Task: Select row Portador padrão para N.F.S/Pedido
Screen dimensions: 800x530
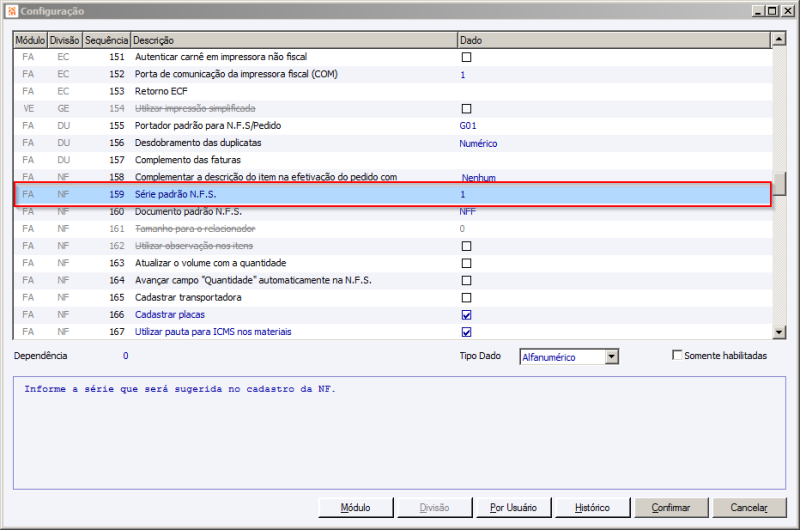Action: 392,126
